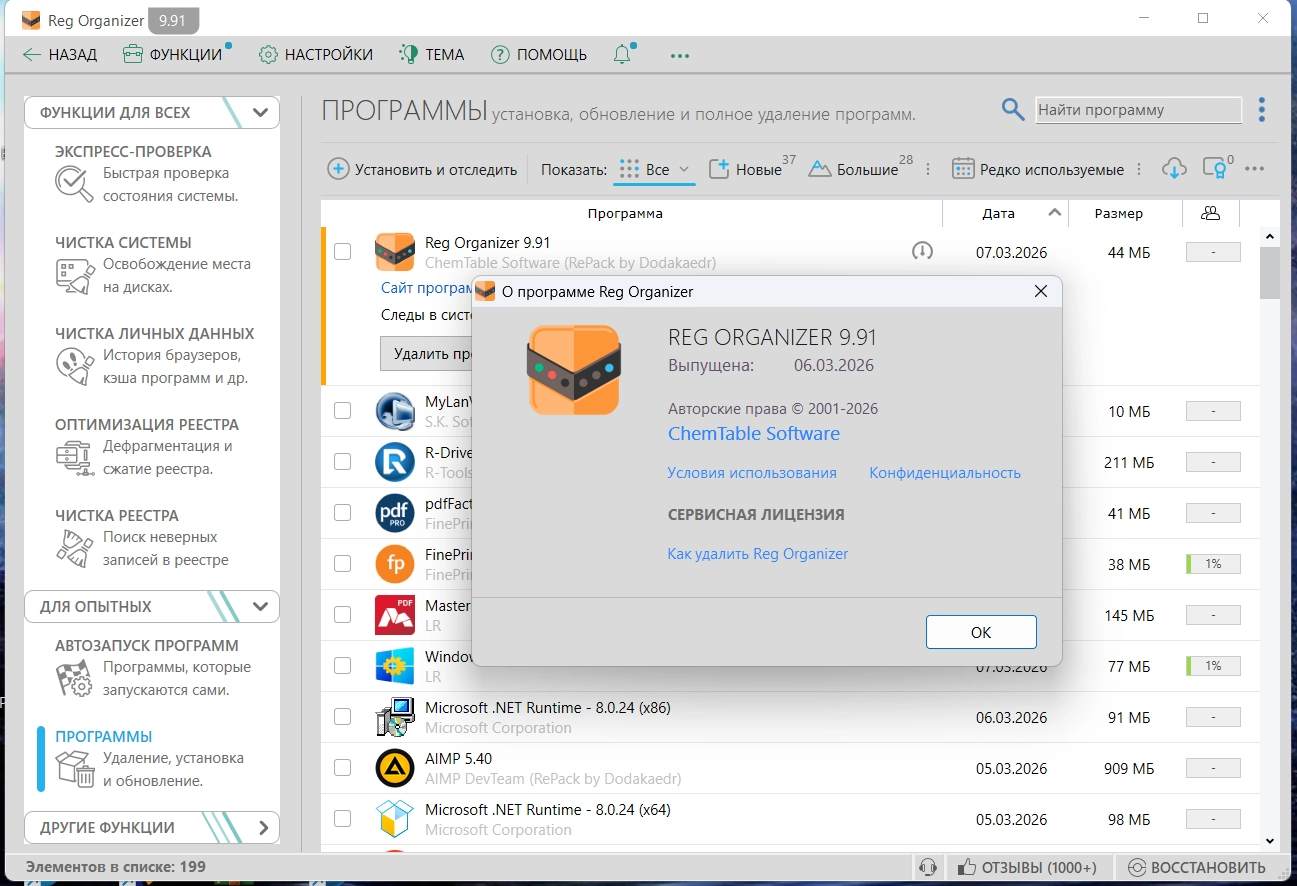Tick the checkbox for .NET Runtime 8.0.24 (x64)

click(x=342, y=818)
